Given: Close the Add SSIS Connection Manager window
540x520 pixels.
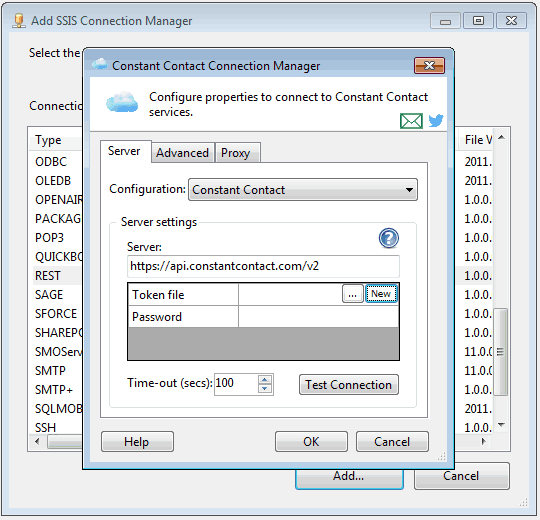Looking at the screenshot, I should 511,21.
